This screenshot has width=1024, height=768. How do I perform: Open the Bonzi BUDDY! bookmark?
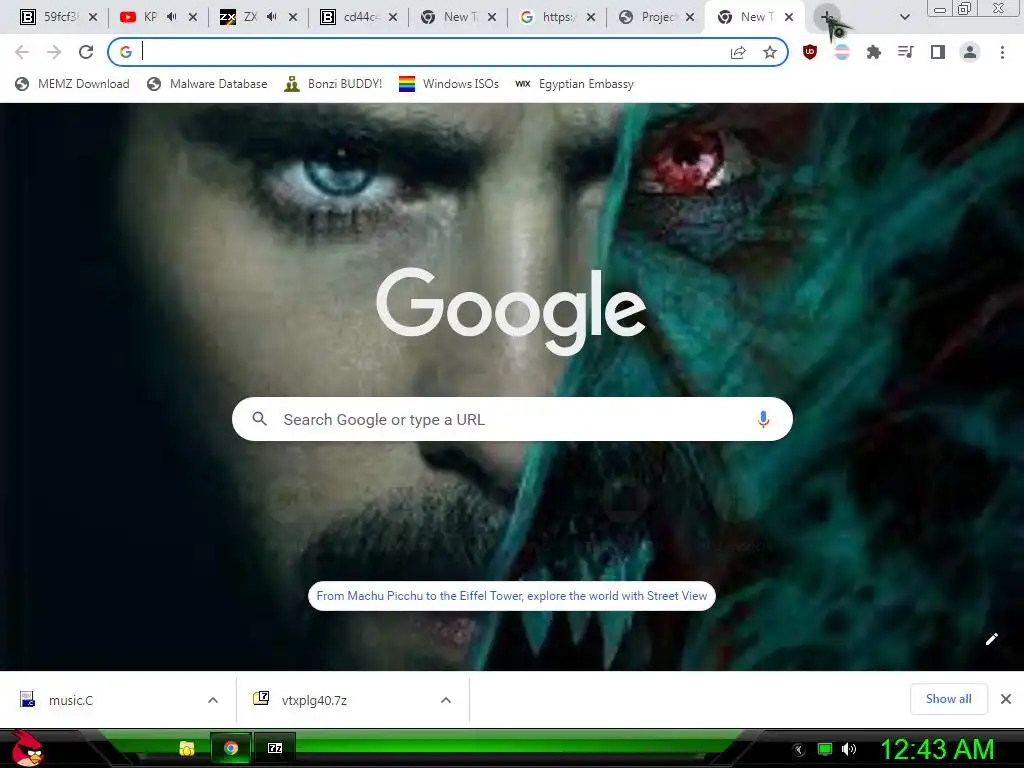(x=333, y=84)
